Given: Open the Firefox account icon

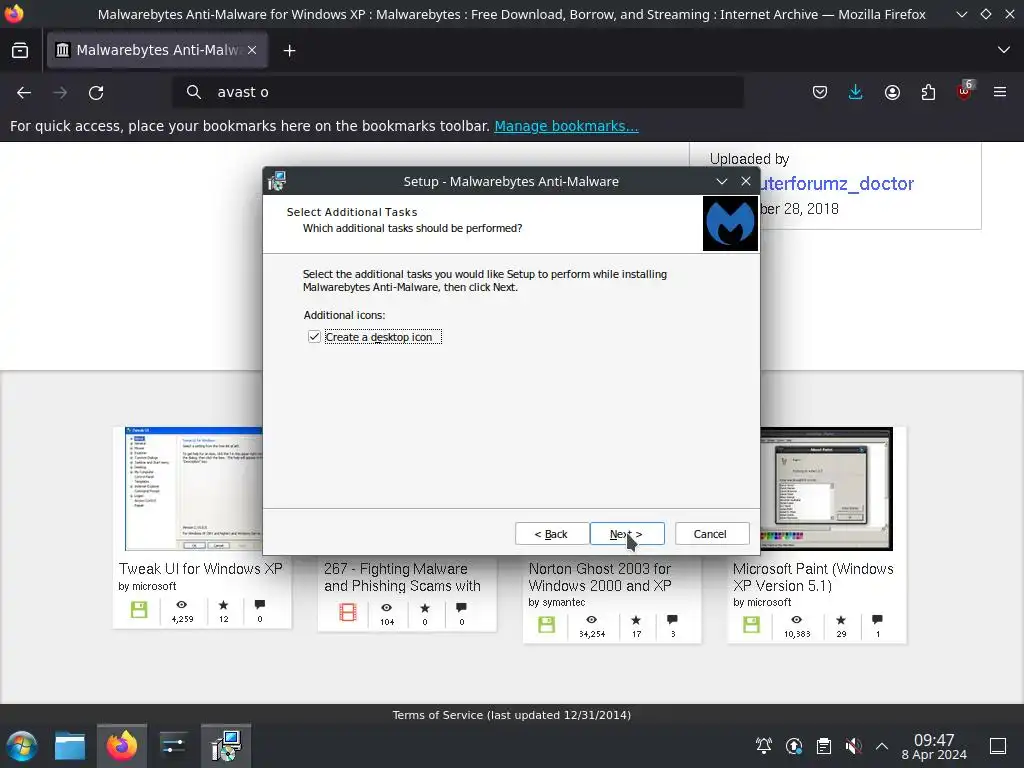Looking at the screenshot, I should [x=892, y=92].
